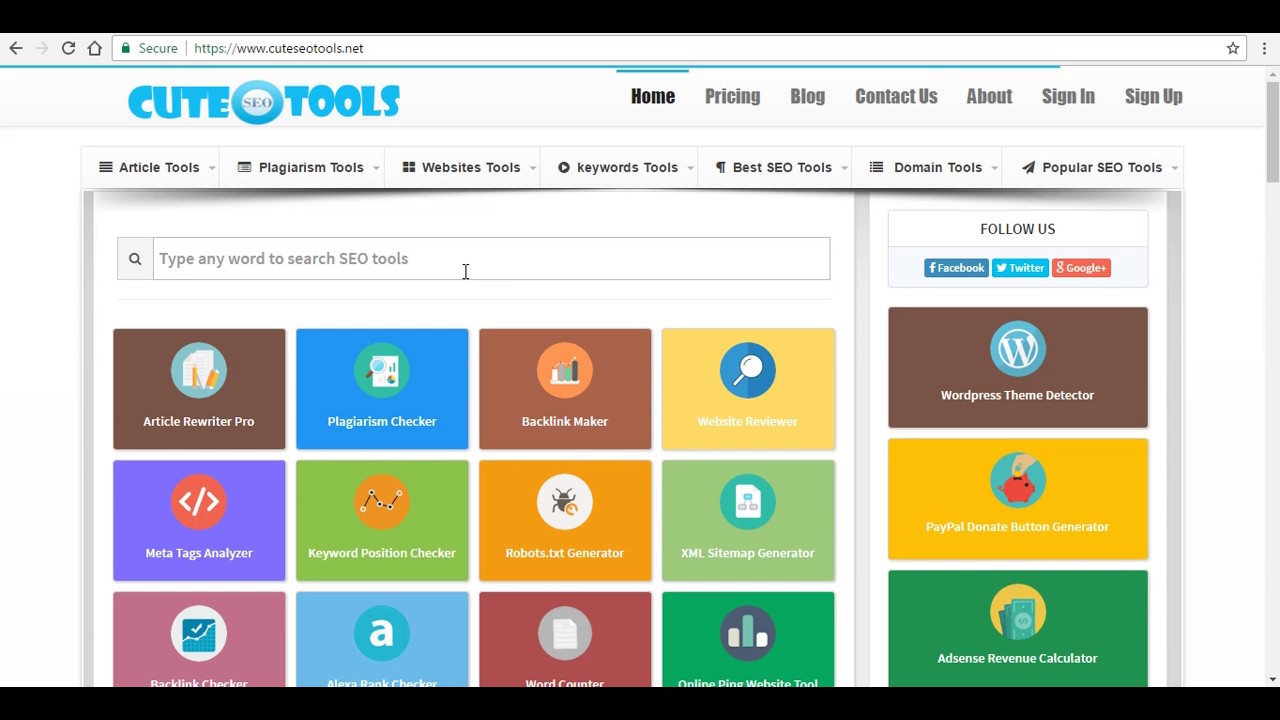Open the Backlink Checker chart icon

coord(199,634)
